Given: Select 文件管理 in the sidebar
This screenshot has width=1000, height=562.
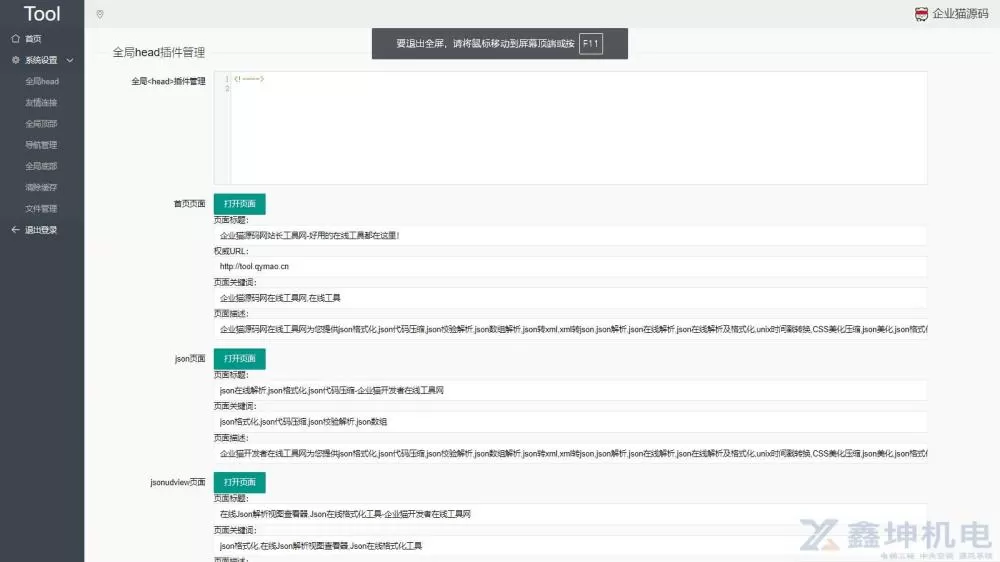Looking at the screenshot, I should tap(41, 209).
